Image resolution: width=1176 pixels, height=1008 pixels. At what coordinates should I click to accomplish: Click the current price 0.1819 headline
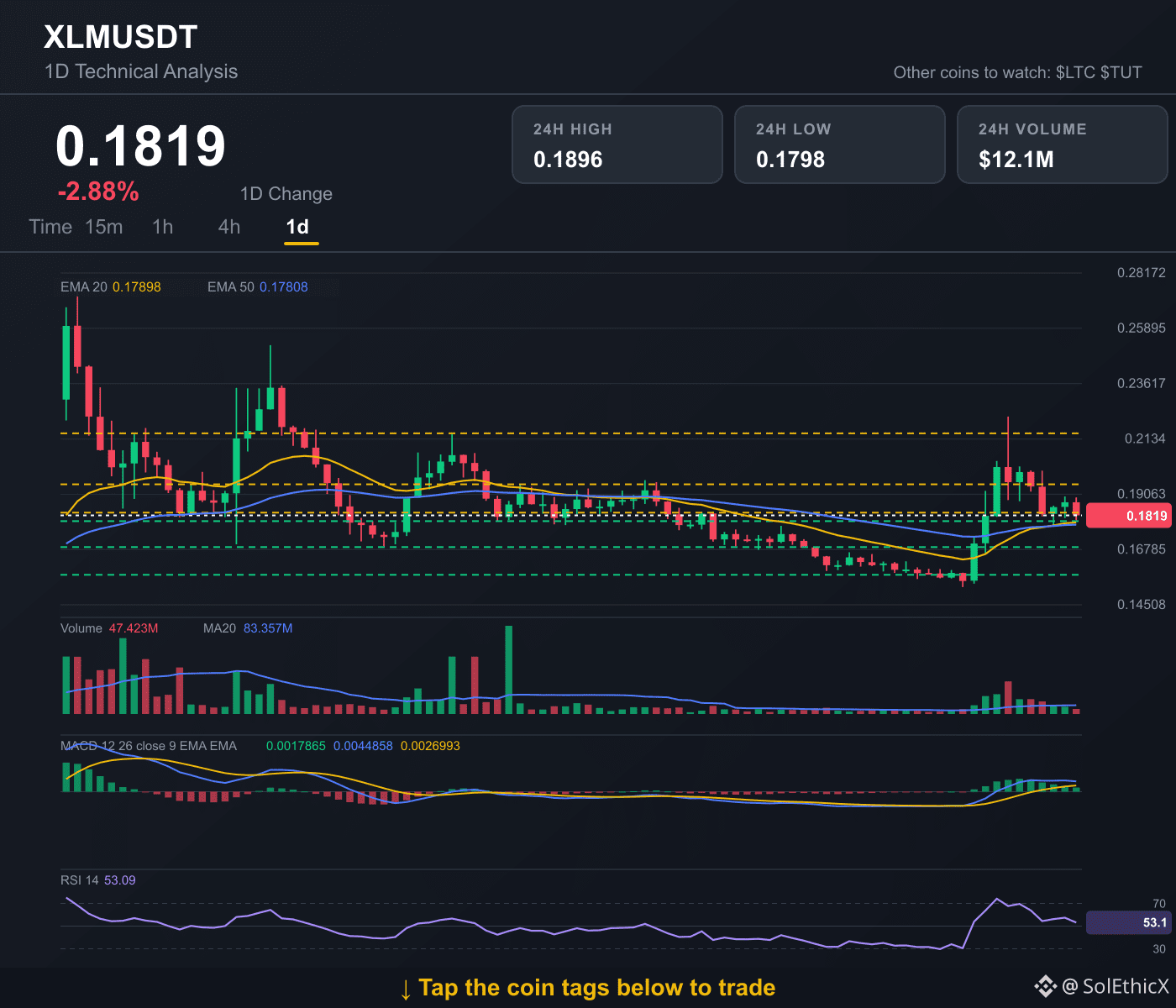pos(141,145)
